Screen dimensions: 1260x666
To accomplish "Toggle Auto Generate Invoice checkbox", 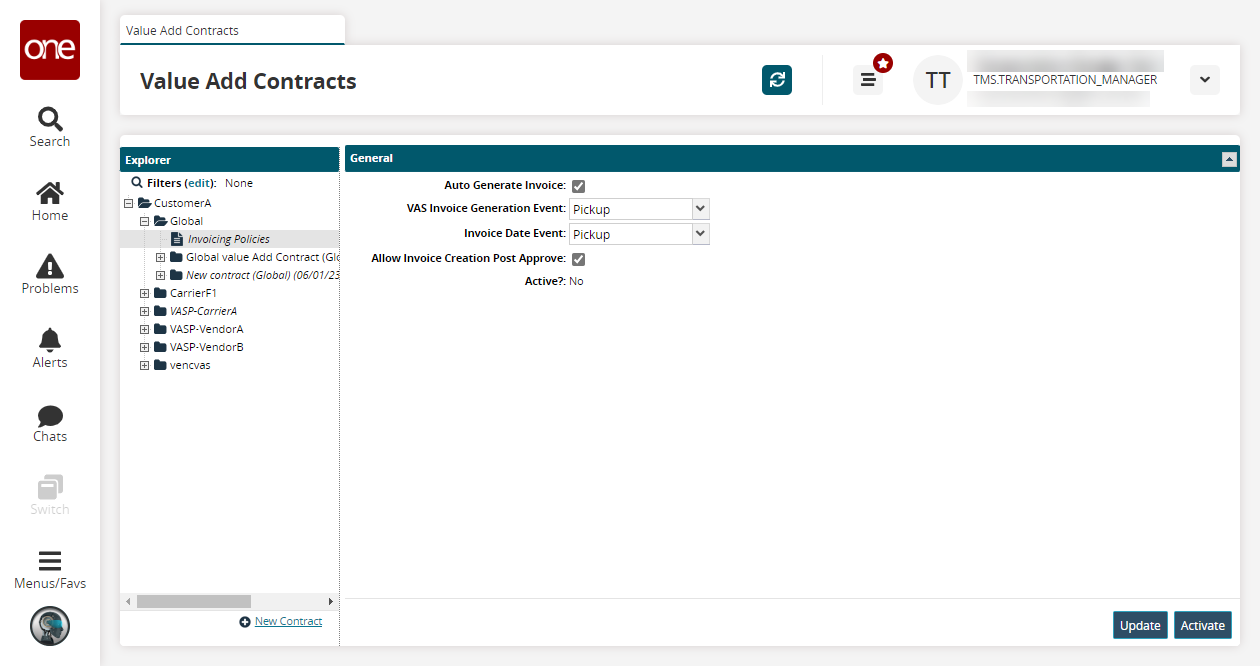I will click(578, 186).
